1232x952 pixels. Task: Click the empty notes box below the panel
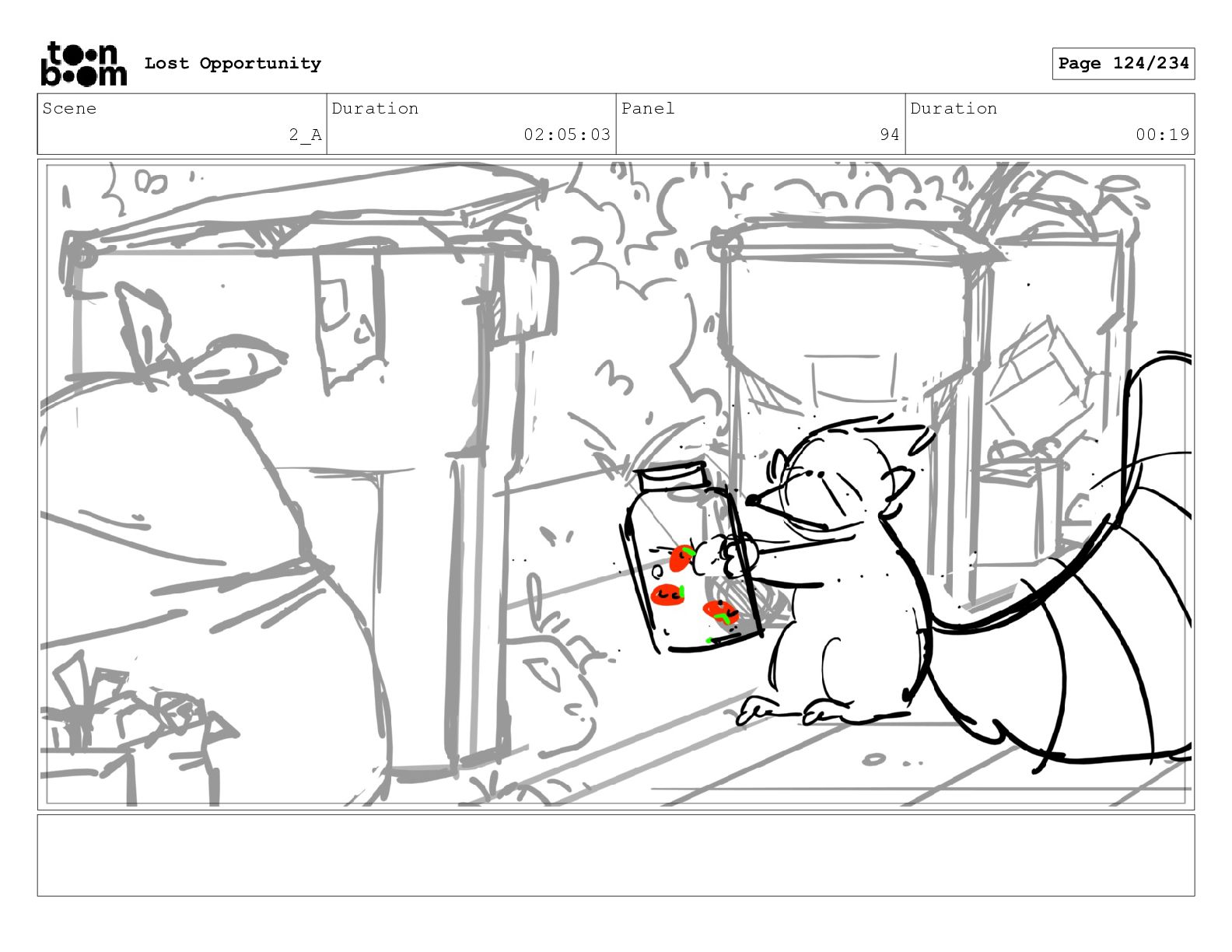[x=616, y=856]
